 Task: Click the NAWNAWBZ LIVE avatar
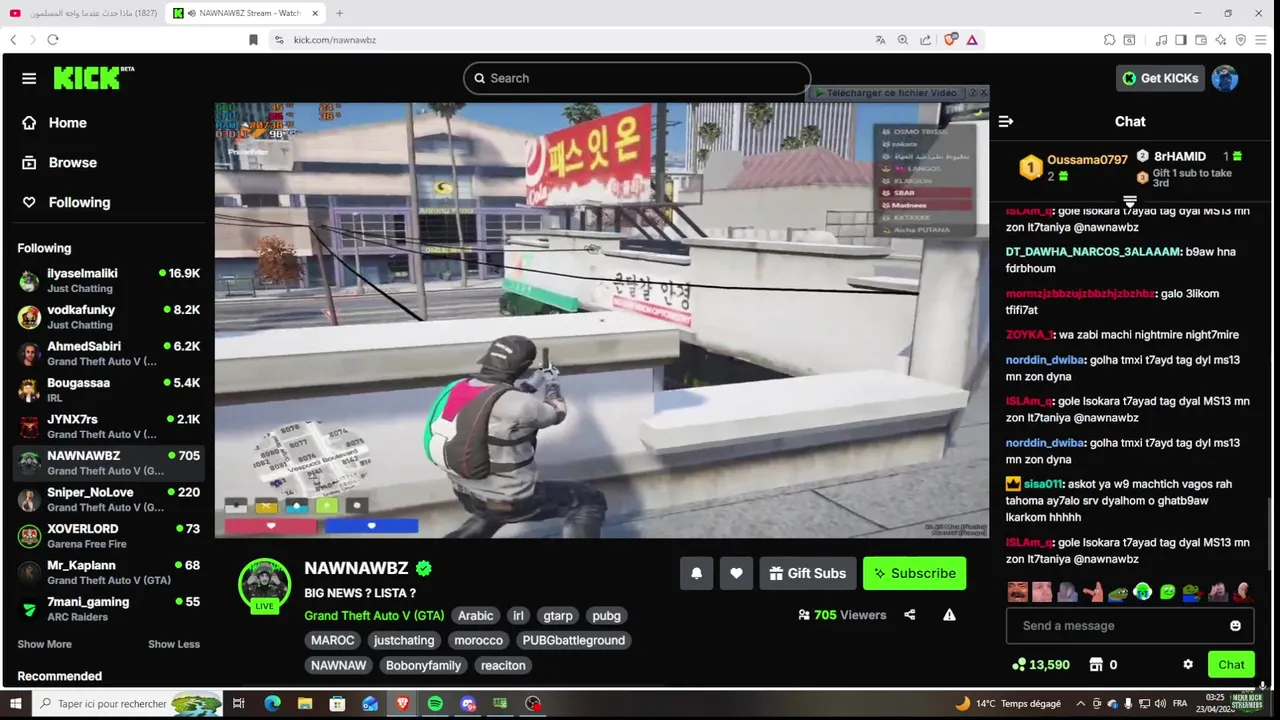pyautogui.click(x=264, y=584)
